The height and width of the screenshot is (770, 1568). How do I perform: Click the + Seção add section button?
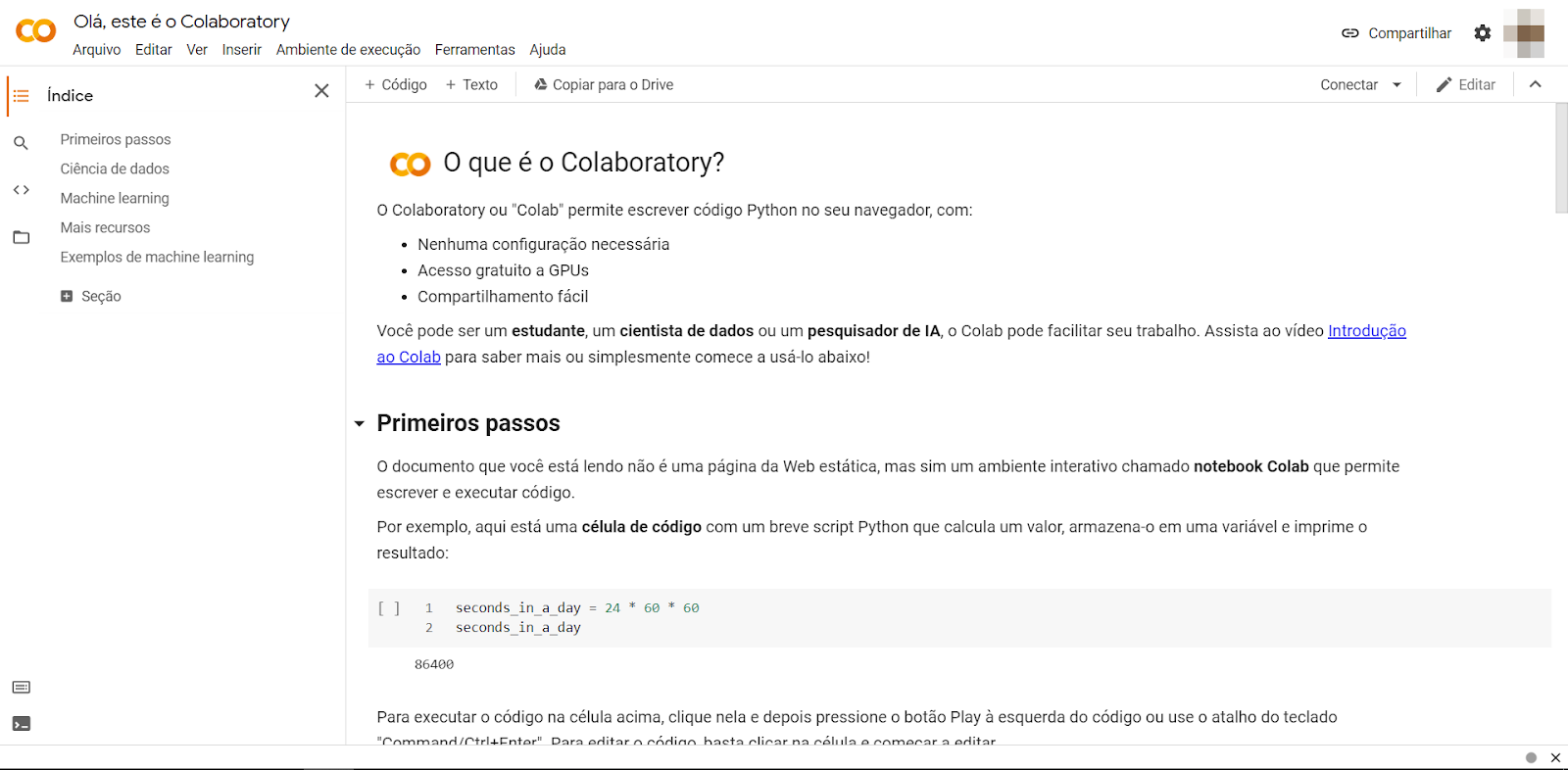tap(91, 296)
